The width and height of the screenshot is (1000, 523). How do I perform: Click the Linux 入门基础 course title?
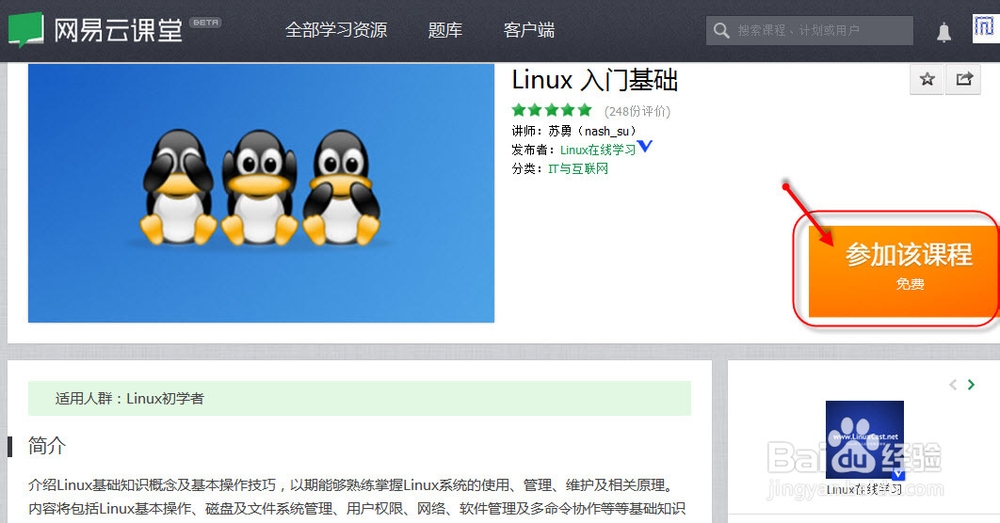tap(594, 81)
